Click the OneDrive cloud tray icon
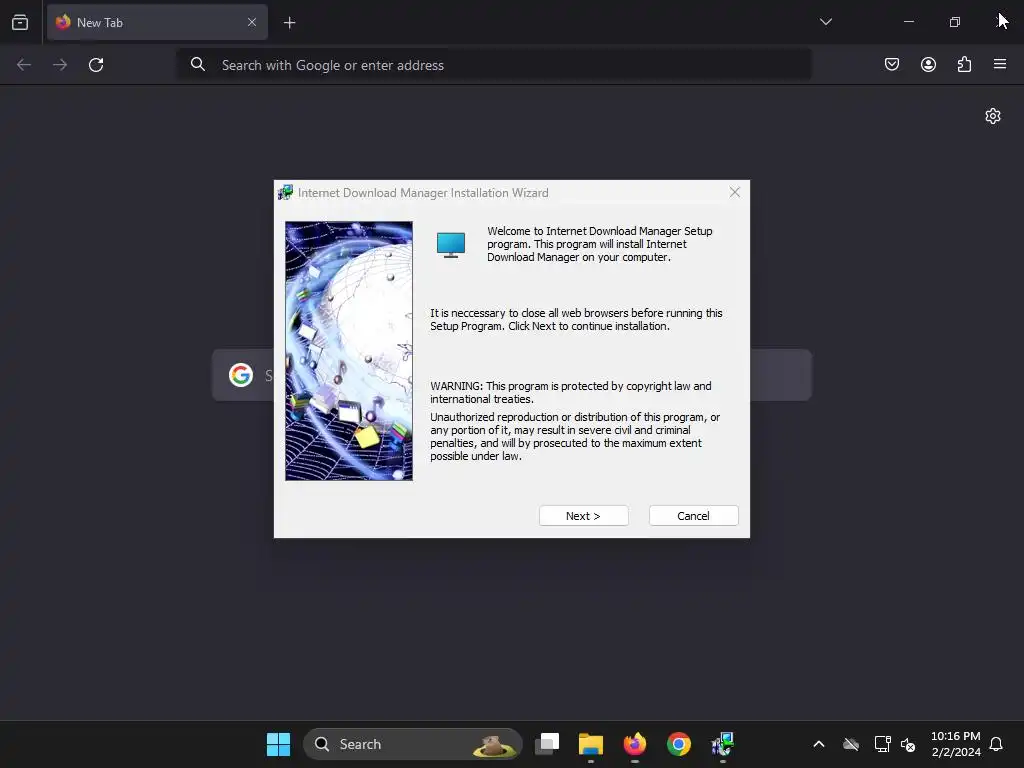Screen dimensions: 1024x768 pos(851,744)
